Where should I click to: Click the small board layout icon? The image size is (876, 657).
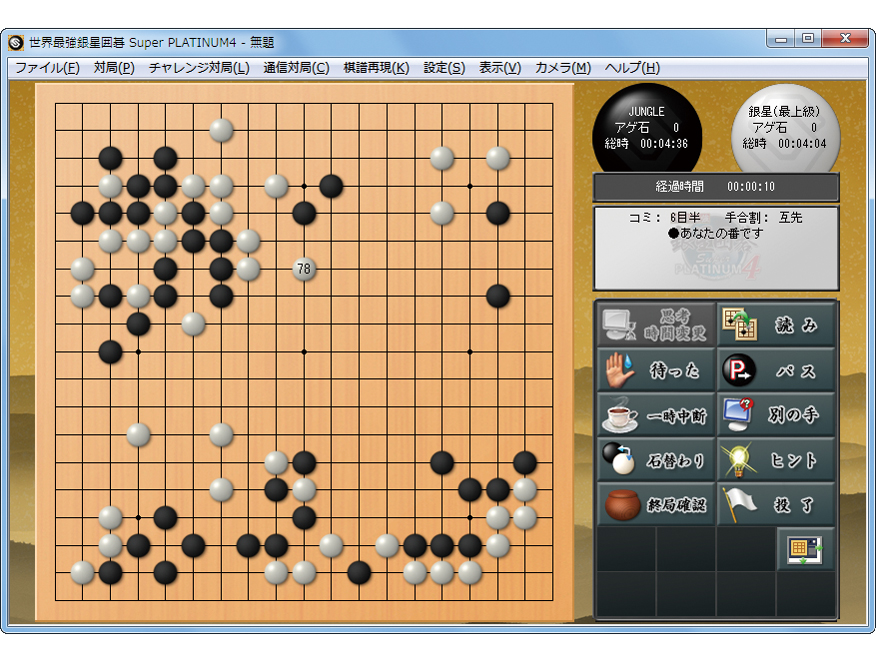pyautogui.click(x=805, y=549)
